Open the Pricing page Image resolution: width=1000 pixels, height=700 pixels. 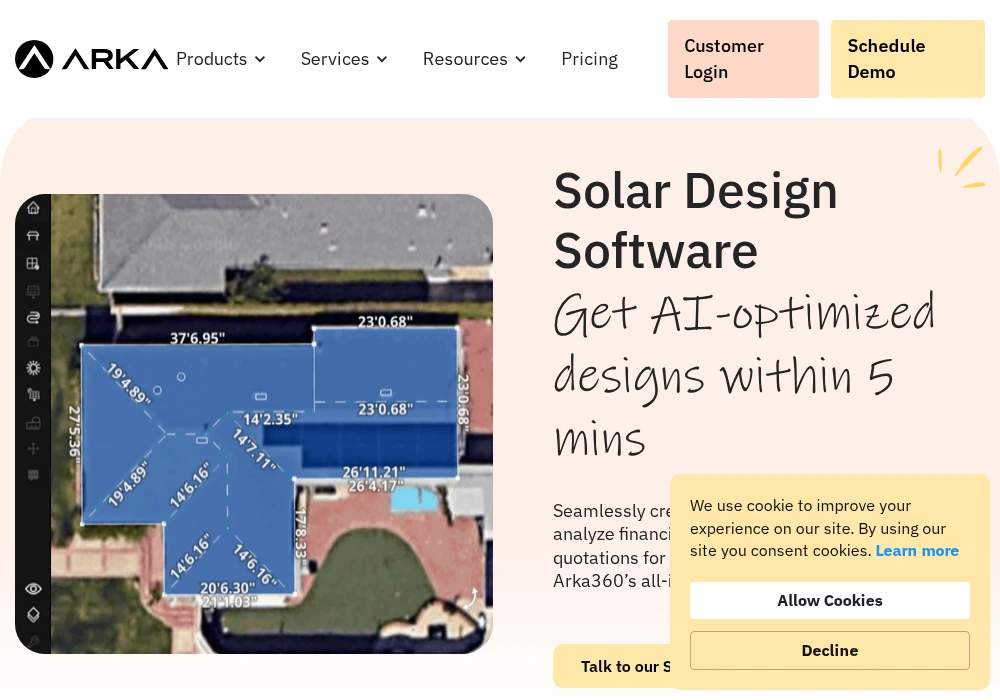pyautogui.click(x=589, y=59)
